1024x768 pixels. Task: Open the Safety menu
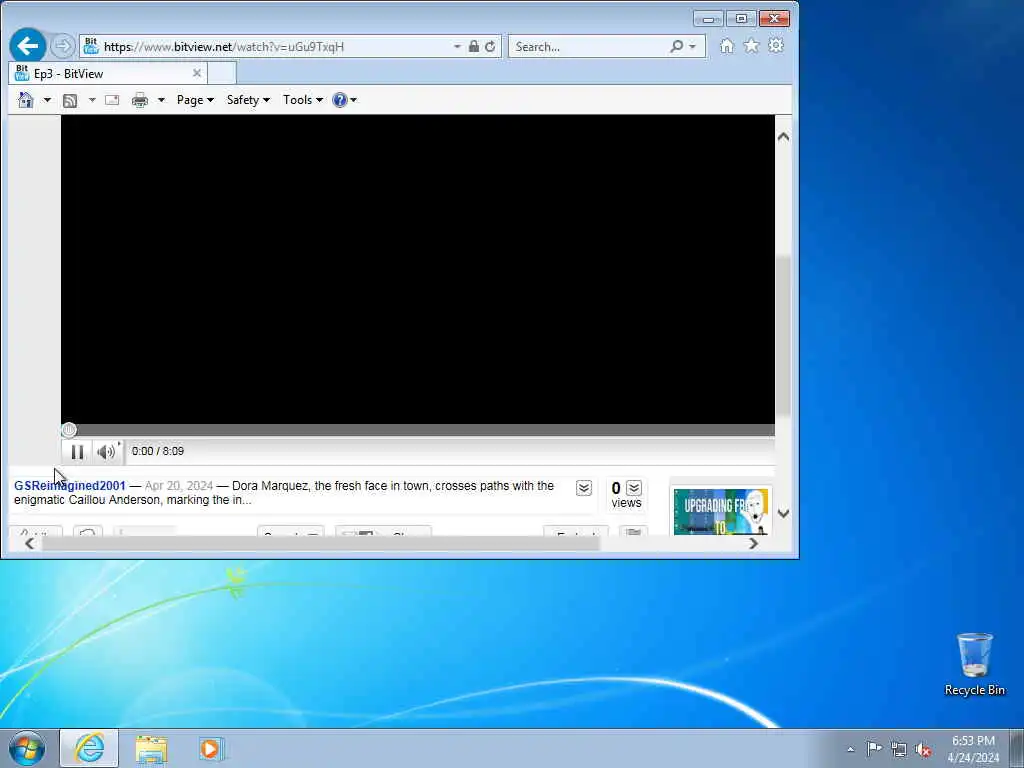(x=248, y=100)
